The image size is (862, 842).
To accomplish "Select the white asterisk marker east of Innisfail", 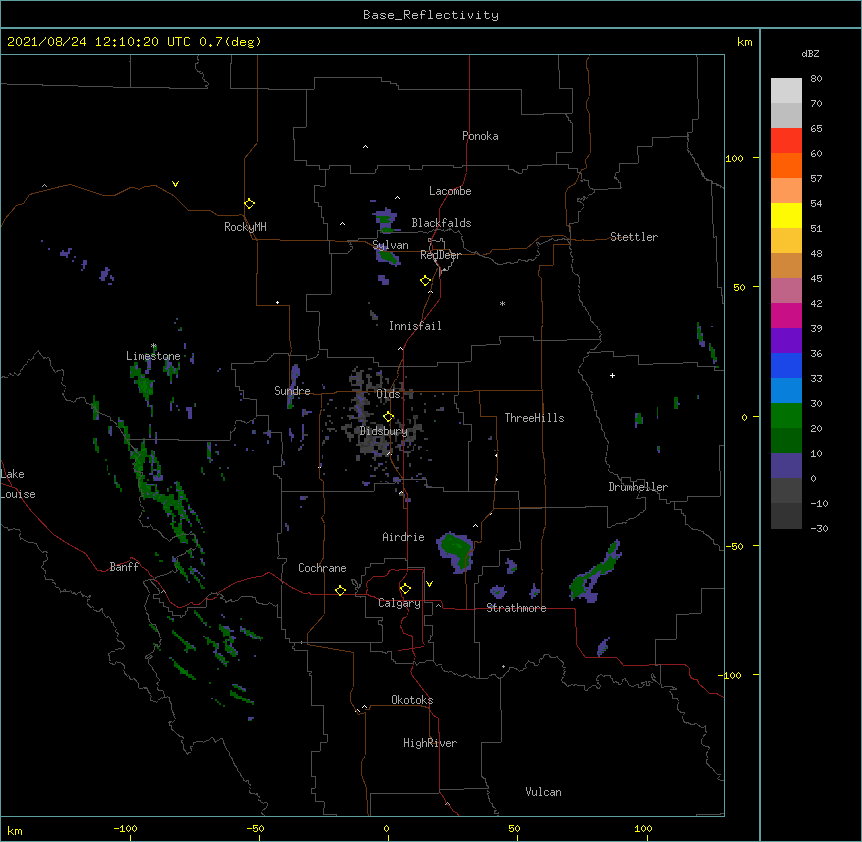I will pyautogui.click(x=502, y=304).
